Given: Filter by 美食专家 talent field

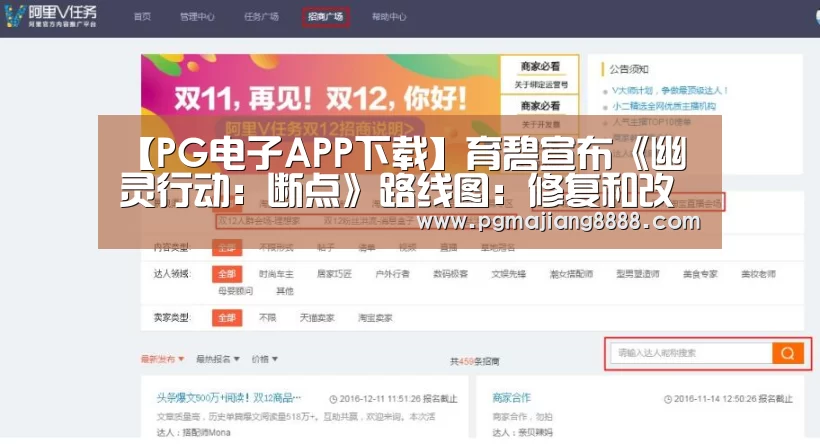Looking at the screenshot, I should 700,274.
